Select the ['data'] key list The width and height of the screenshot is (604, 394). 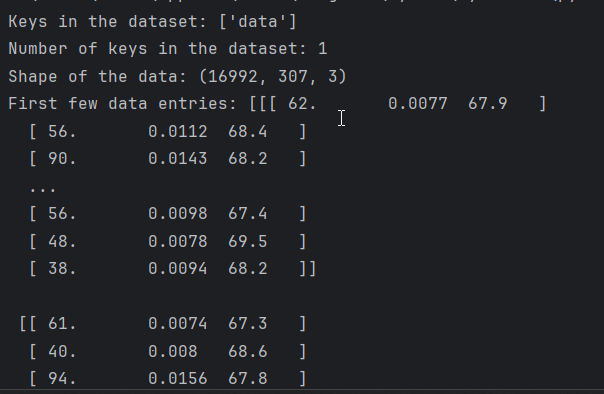pyautogui.click(x=258, y=22)
